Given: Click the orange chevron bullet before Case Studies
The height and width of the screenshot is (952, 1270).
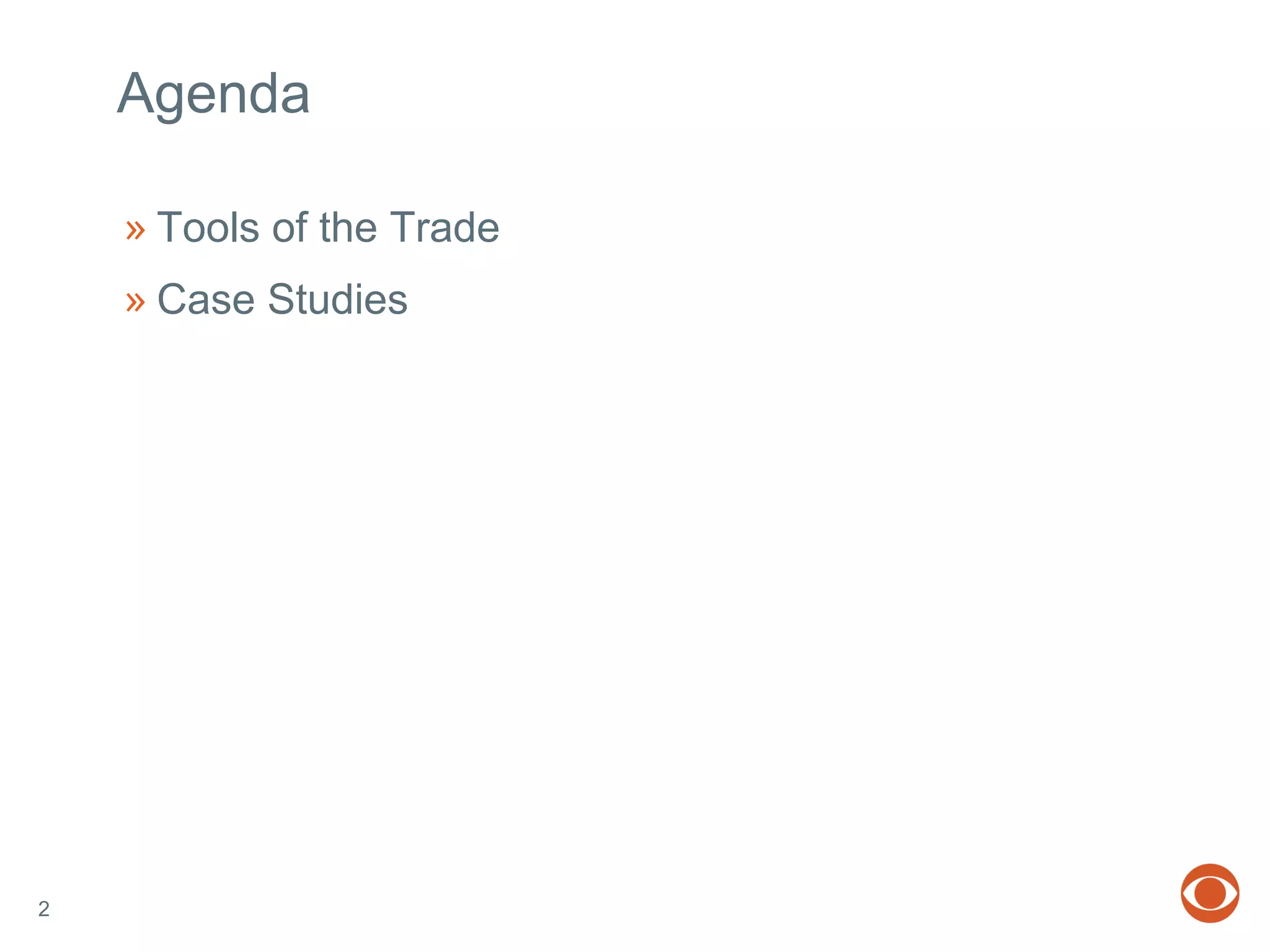Looking at the screenshot, I should tap(135, 302).
